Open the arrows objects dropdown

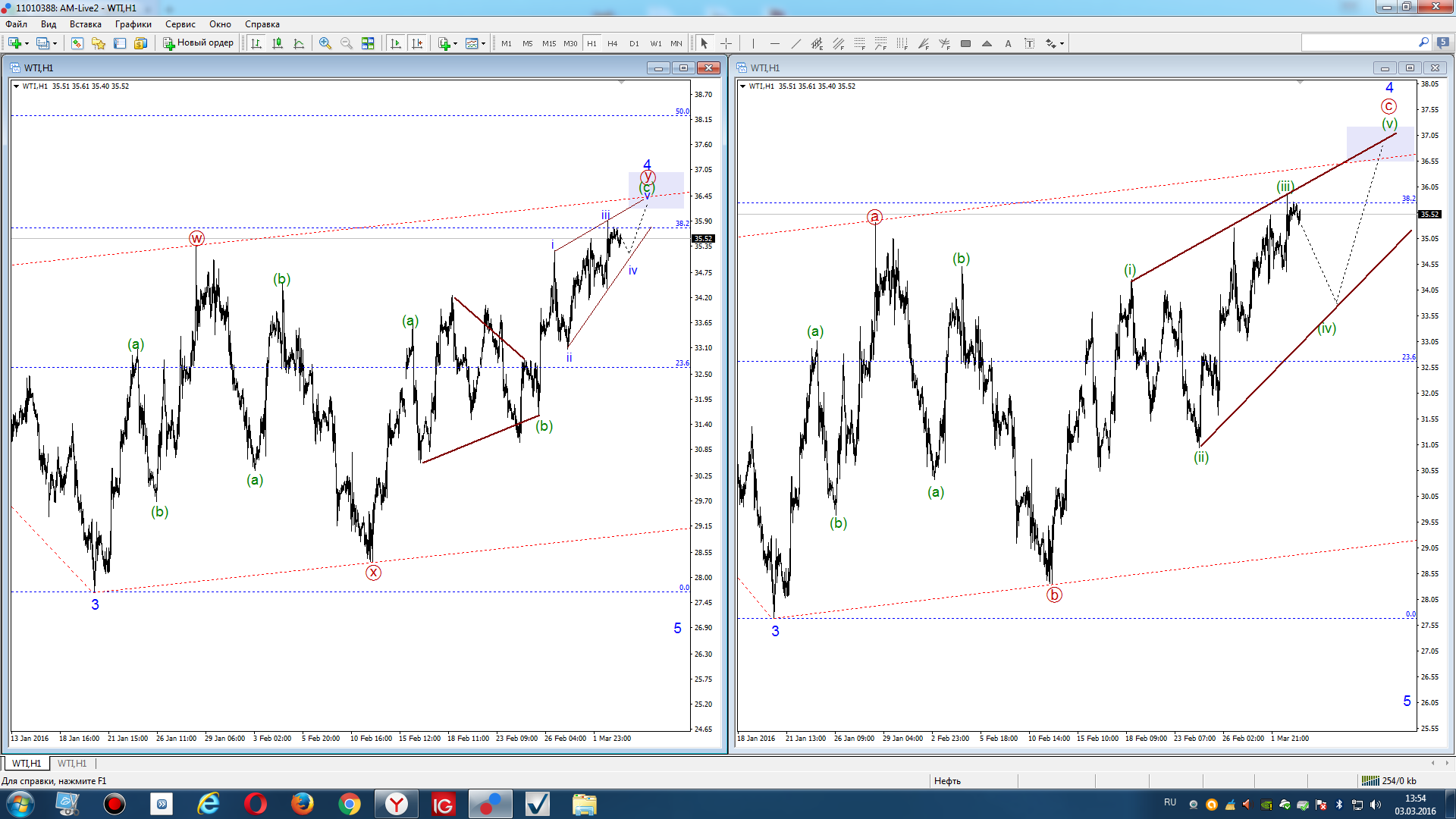1062,43
